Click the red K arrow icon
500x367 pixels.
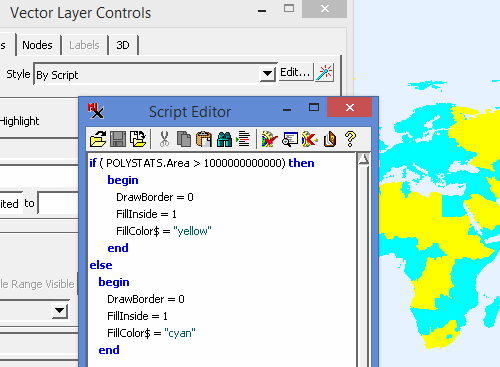pos(310,139)
